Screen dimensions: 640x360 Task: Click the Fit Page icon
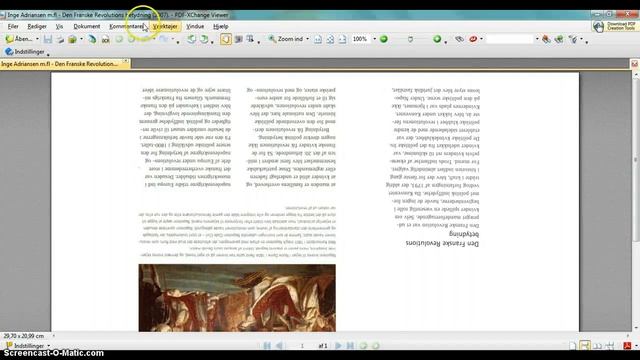click(x=330, y=39)
